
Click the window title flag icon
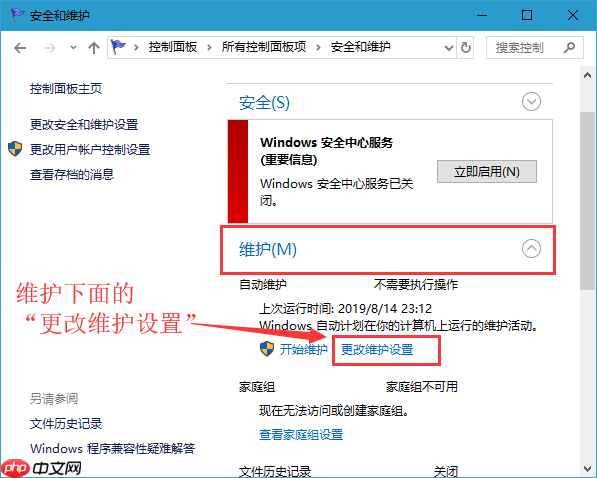(x=17, y=15)
